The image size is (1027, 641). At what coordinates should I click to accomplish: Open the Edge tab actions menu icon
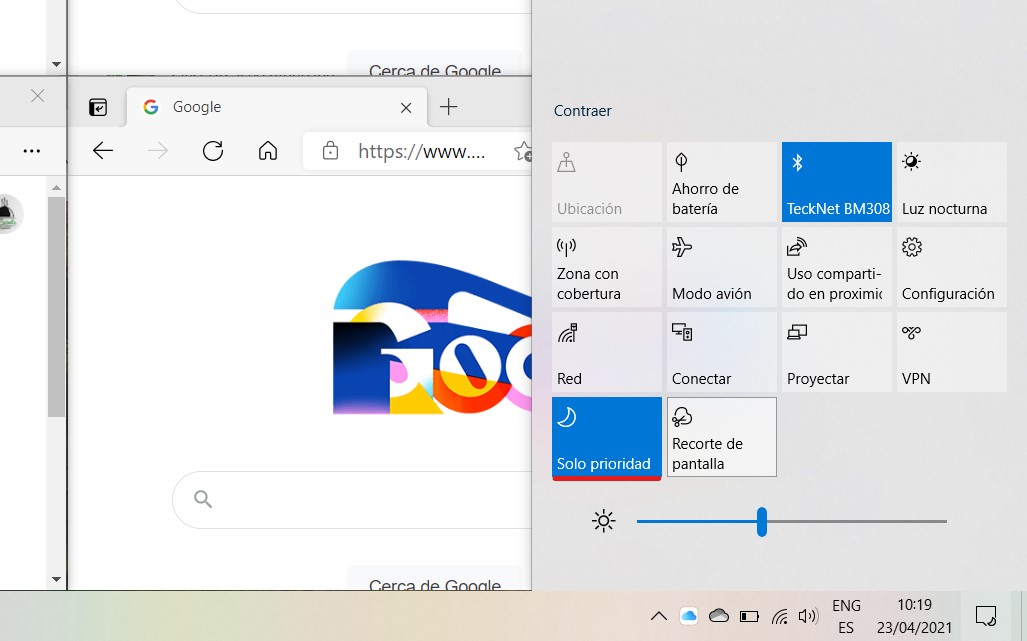click(x=98, y=107)
